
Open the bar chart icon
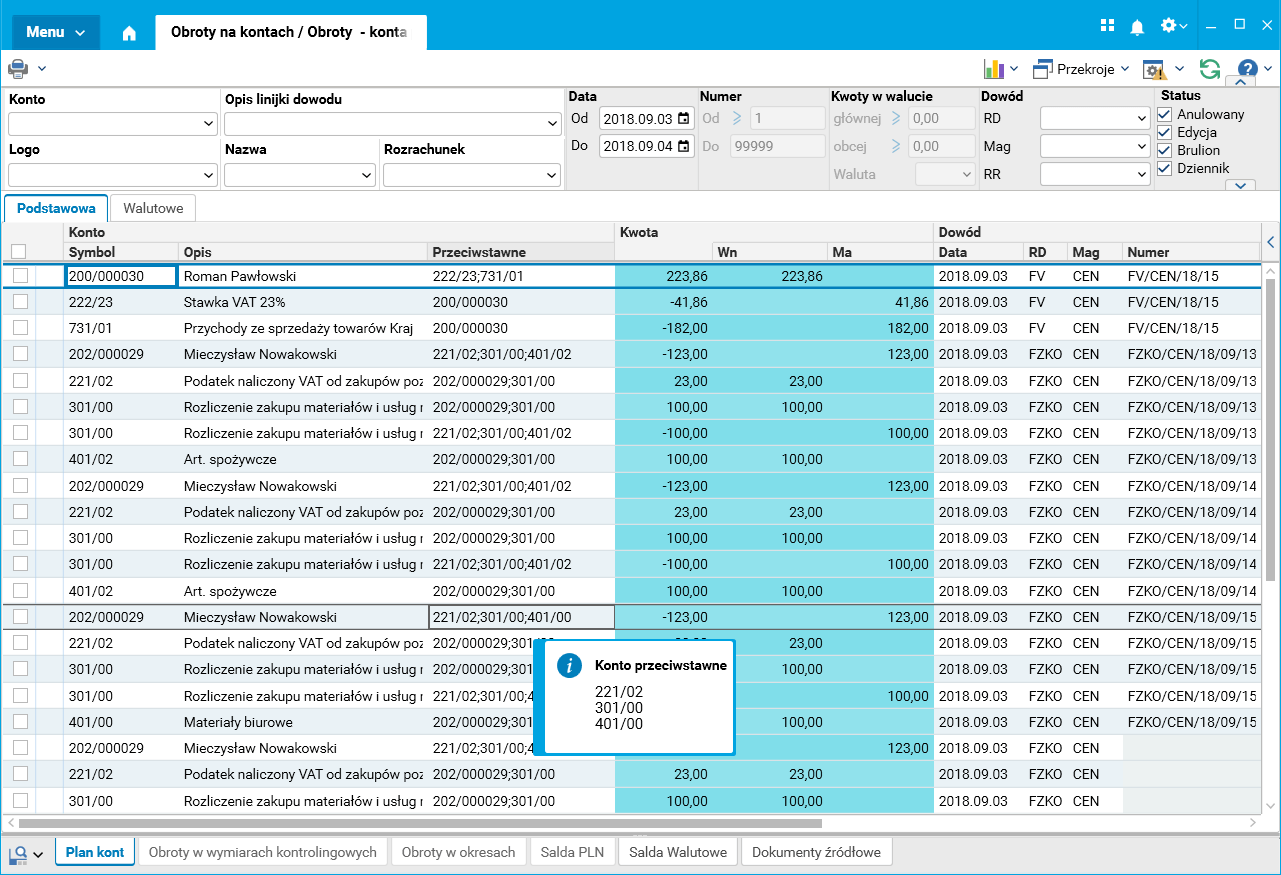pos(994,69)
